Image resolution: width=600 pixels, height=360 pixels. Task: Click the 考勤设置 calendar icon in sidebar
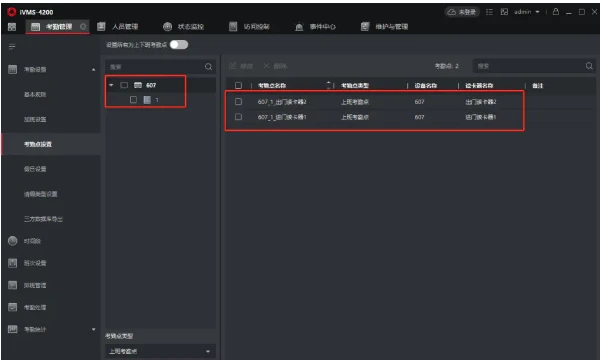pyautogui.click(x=13, y=69)
